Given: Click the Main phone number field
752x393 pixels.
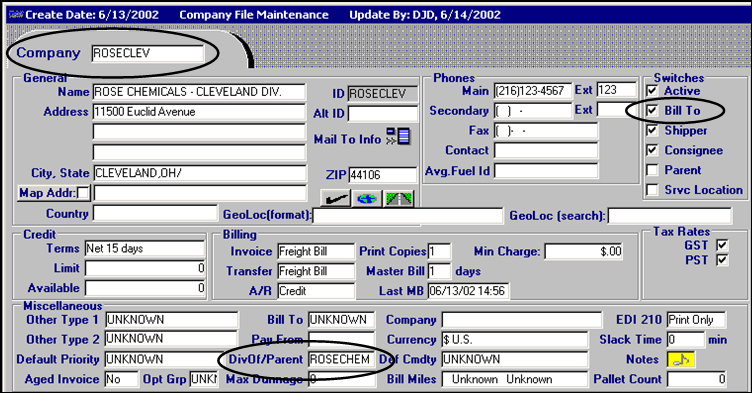Looking at the screenshot, I should 533,91.
